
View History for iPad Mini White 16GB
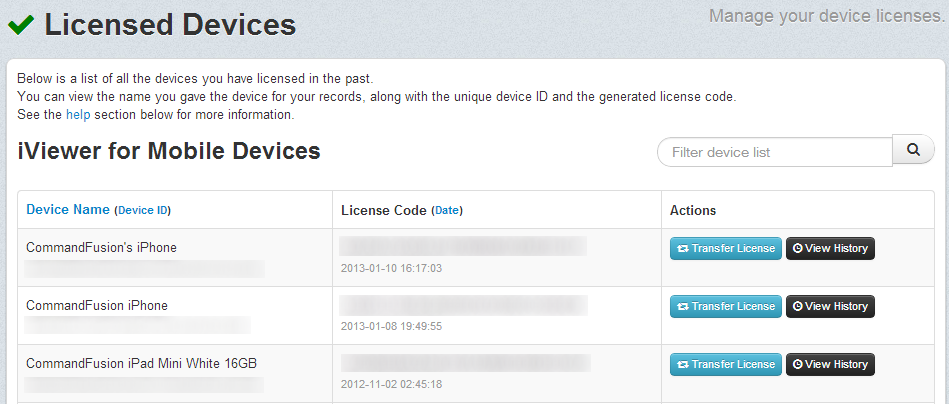pyautogui.click(x=830, y=365)
